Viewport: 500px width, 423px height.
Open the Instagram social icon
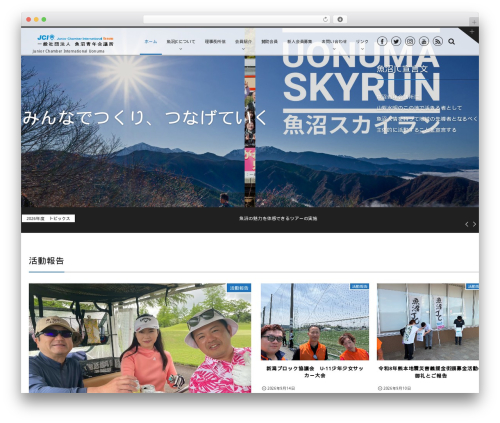click(x=410, y=41)
